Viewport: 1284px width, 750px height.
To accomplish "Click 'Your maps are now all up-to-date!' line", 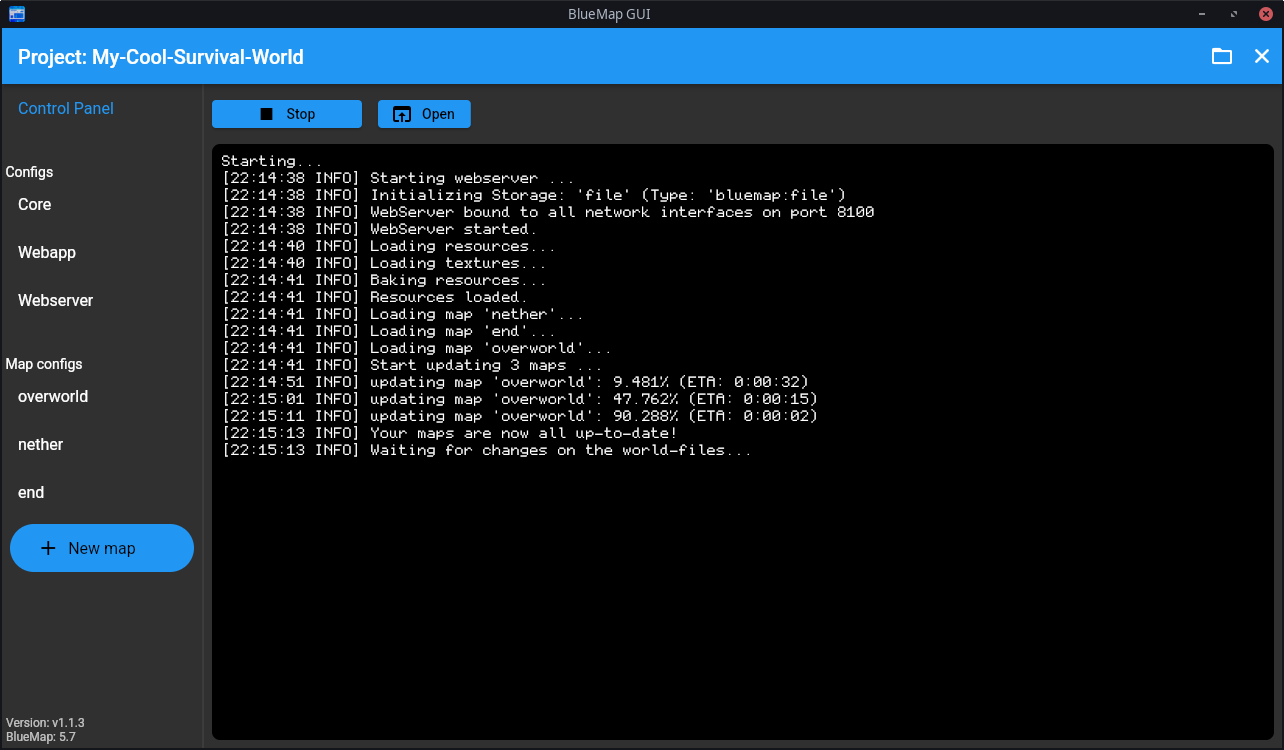I will click(449, 433).
